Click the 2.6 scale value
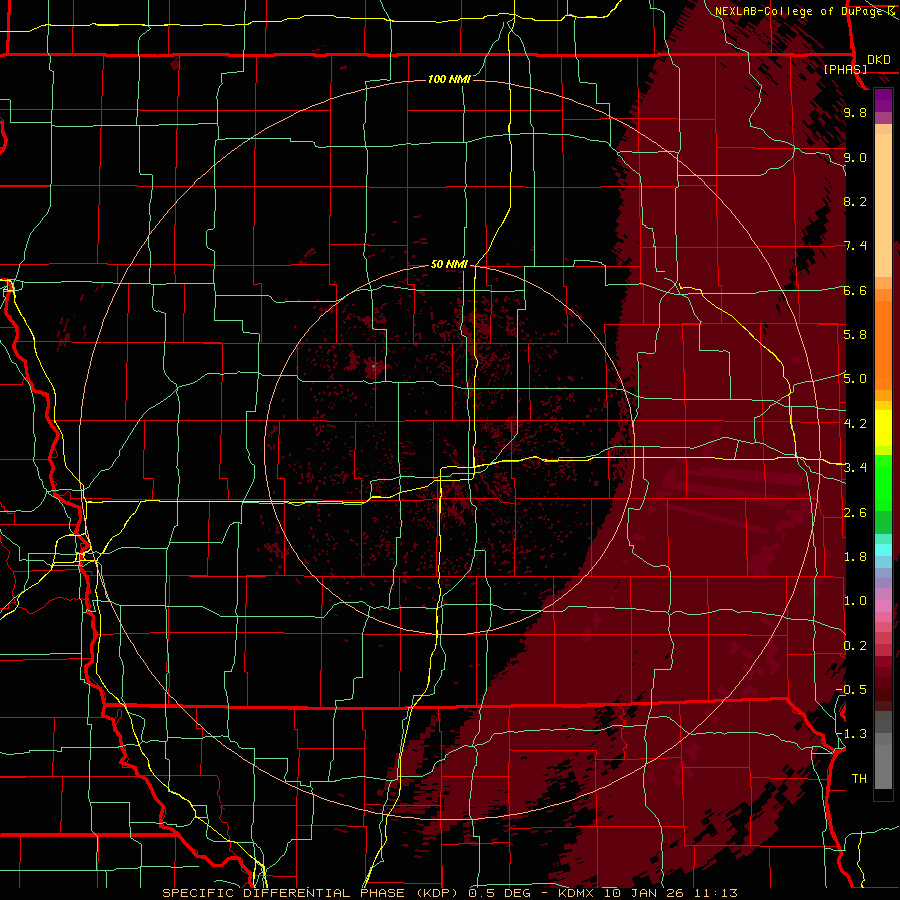 pos(855,513)
